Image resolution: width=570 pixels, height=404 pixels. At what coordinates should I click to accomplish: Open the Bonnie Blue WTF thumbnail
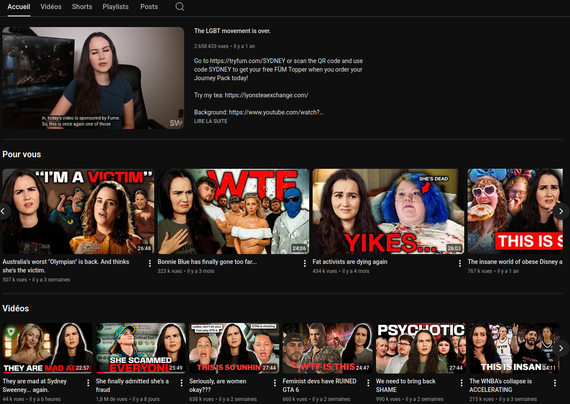point(233,211)
